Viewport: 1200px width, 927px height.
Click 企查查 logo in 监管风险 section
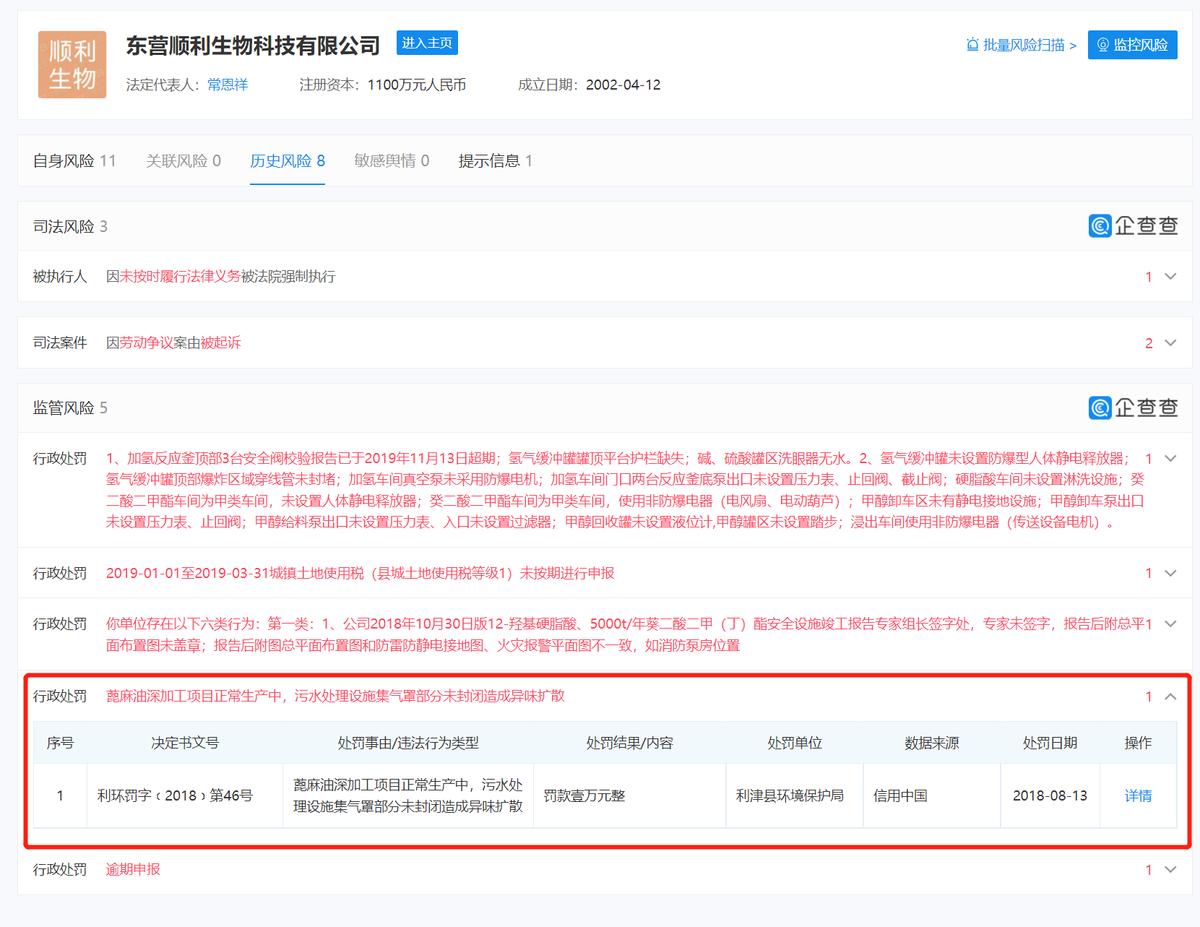[1133, 408]
